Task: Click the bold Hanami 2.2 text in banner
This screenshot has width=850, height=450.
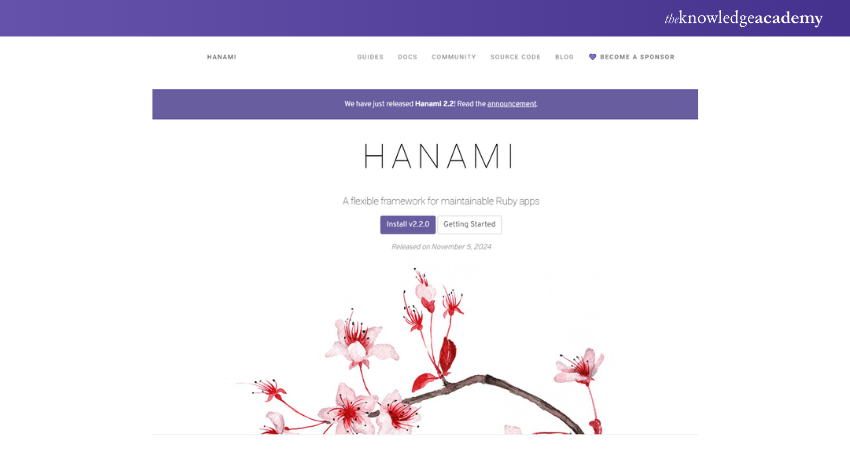Action: point(435,104)
